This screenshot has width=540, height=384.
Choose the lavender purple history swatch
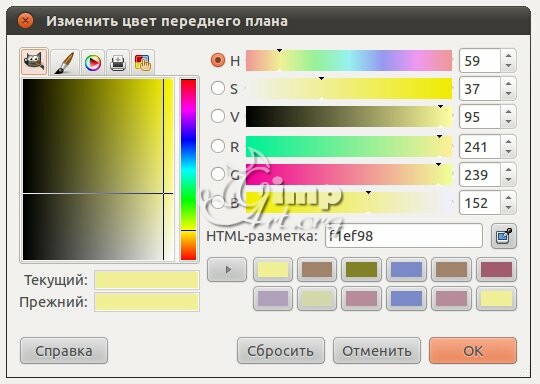coord(273,299)
